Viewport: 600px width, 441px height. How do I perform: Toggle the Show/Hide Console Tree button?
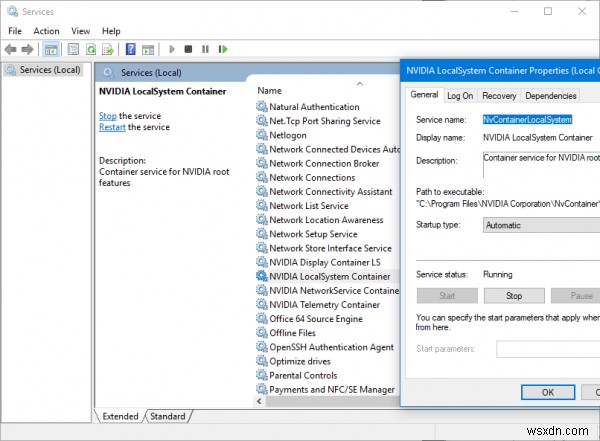pyautogui.click(x=51, y=48)
